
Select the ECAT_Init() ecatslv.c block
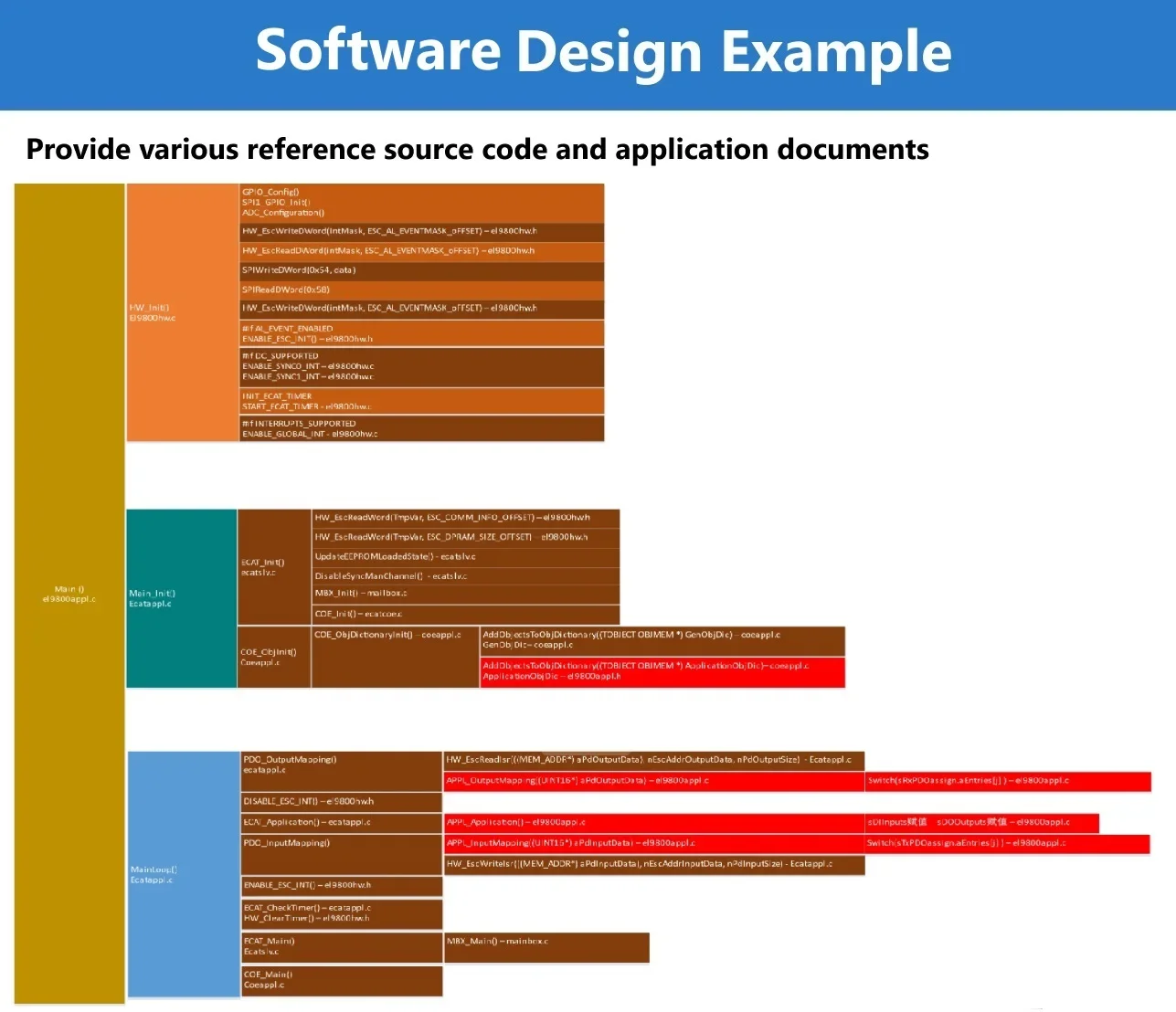click(x=274, y=567)
